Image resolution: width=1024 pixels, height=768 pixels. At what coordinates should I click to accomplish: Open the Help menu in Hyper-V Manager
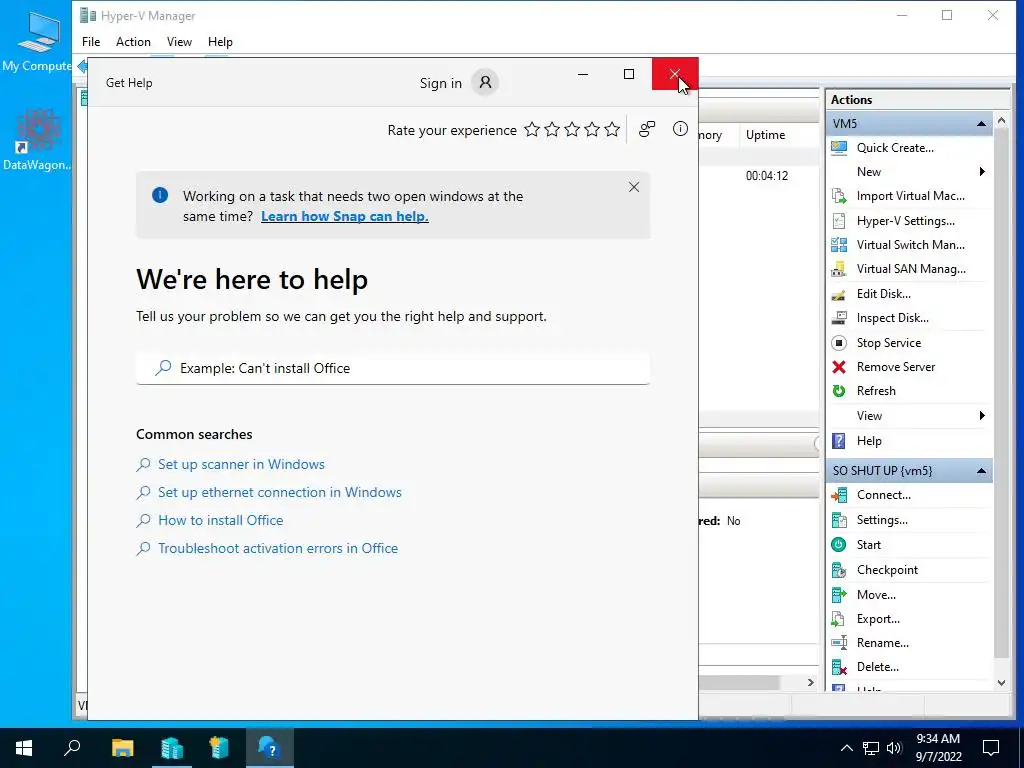point(220,42)
